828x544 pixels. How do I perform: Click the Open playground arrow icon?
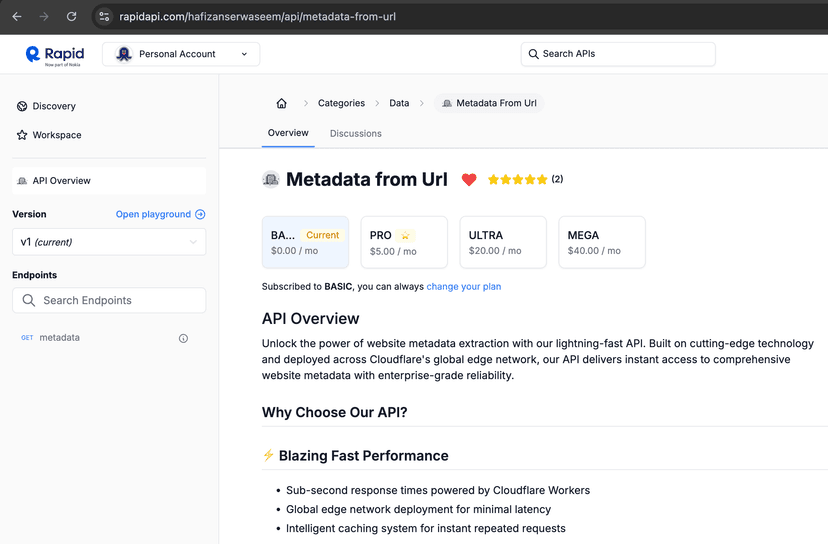point(200,214)
